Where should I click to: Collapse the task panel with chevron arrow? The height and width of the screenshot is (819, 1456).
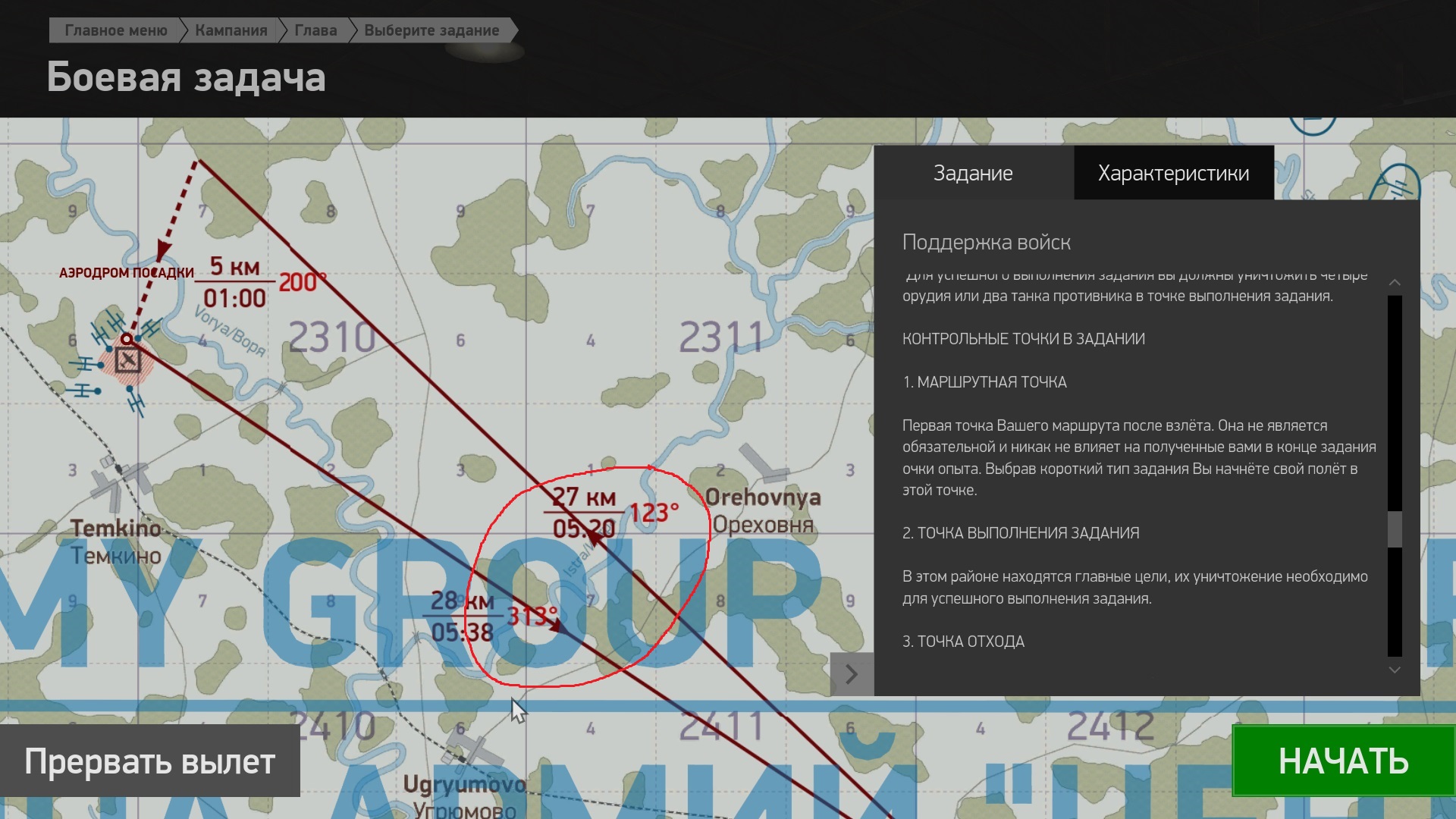851,674
